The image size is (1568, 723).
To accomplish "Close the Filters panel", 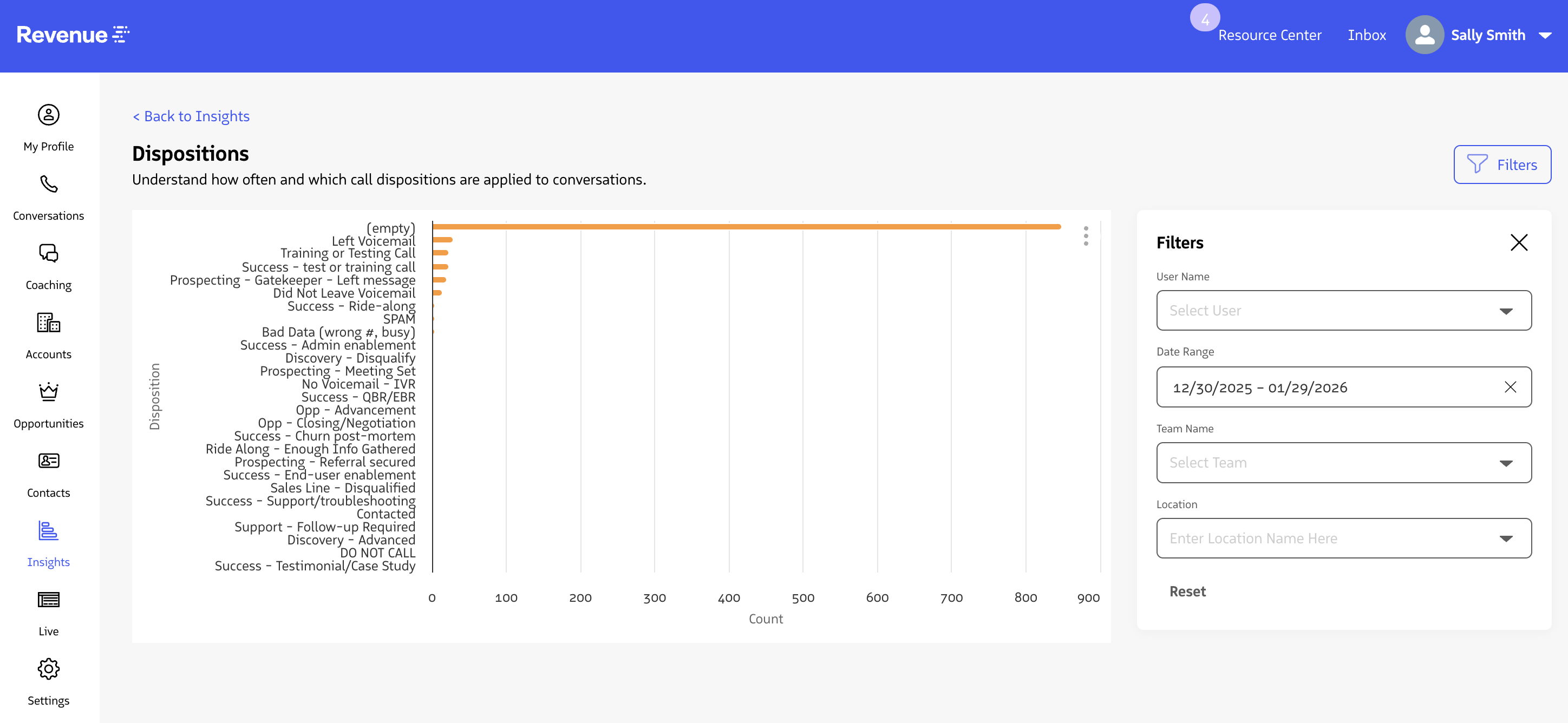I will click(x=1519, y=243).
